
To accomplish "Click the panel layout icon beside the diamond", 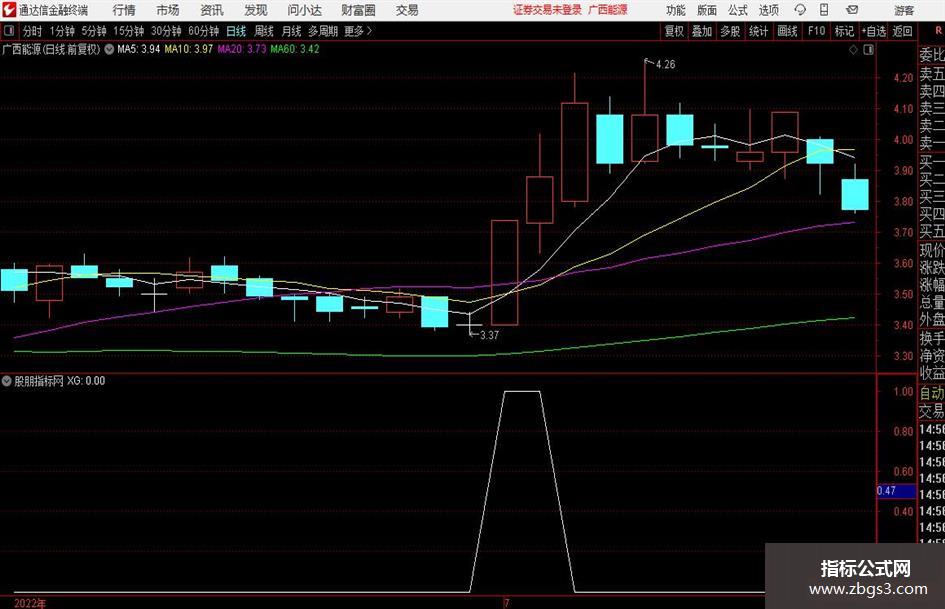I will (x=868, y=50).
